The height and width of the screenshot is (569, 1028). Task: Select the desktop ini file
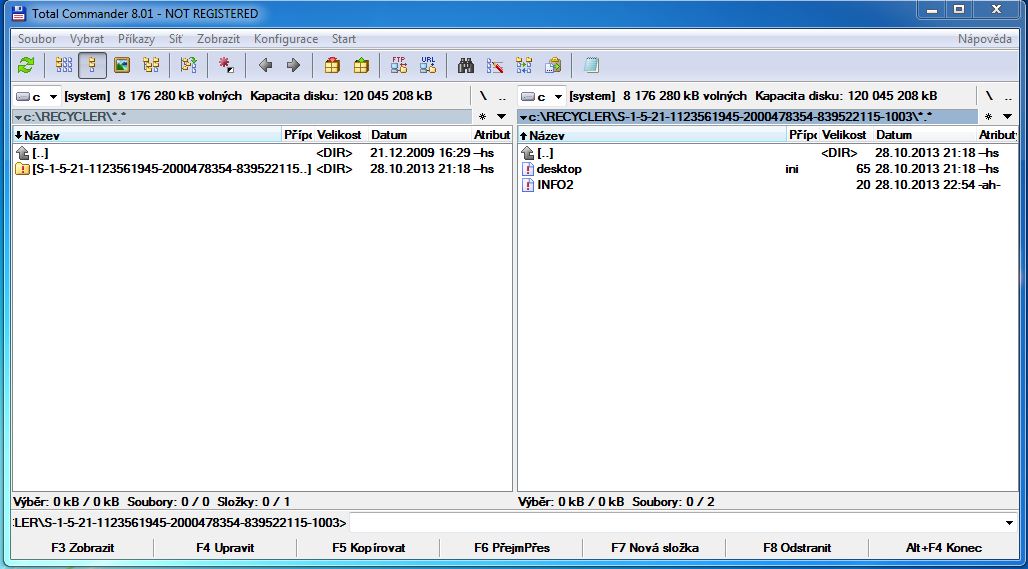point(767,169)
